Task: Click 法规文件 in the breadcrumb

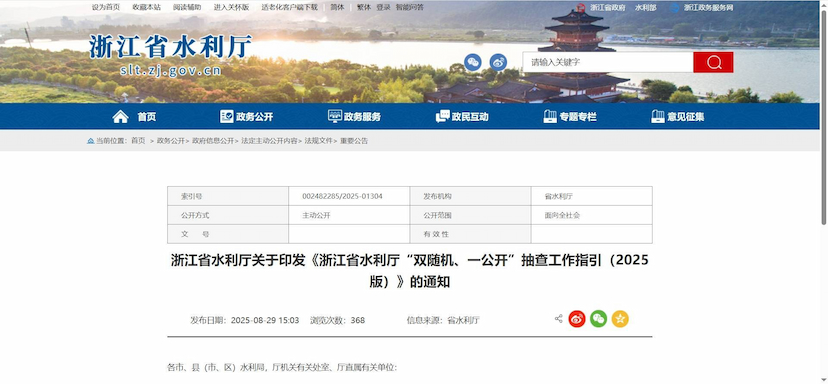Action: [x=318, y=141]
